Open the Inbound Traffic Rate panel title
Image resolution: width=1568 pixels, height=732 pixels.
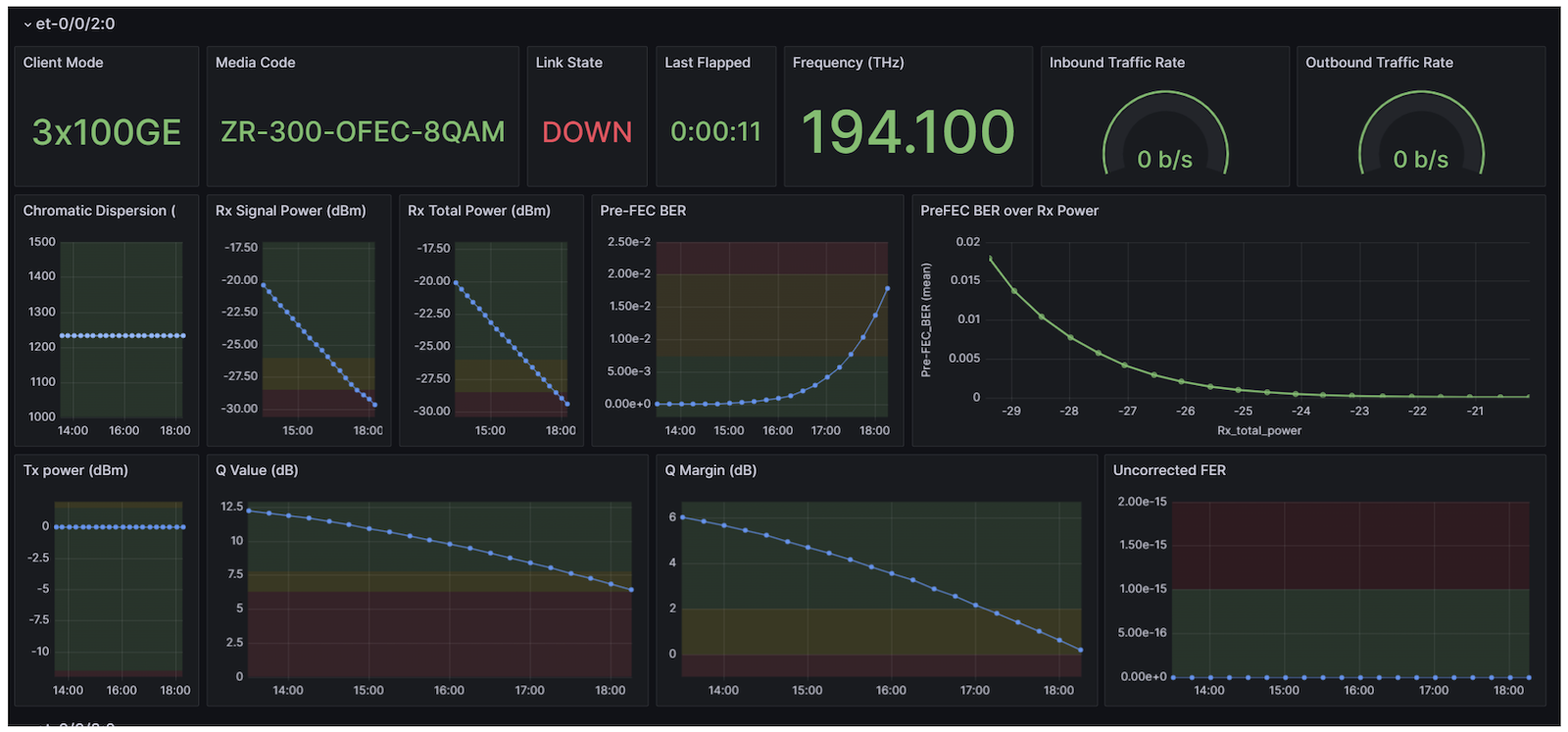click(x=1117, y=63)
